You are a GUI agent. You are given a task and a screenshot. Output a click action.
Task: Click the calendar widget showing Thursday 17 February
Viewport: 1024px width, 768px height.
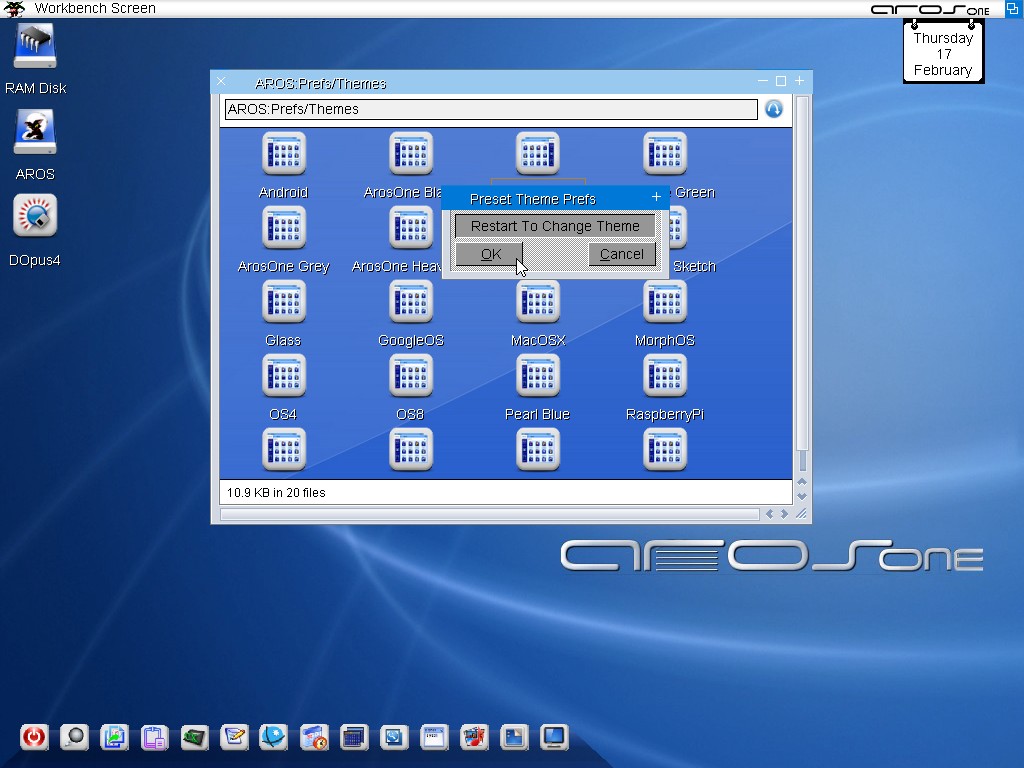pyautogui.click(x=943, y=54)
